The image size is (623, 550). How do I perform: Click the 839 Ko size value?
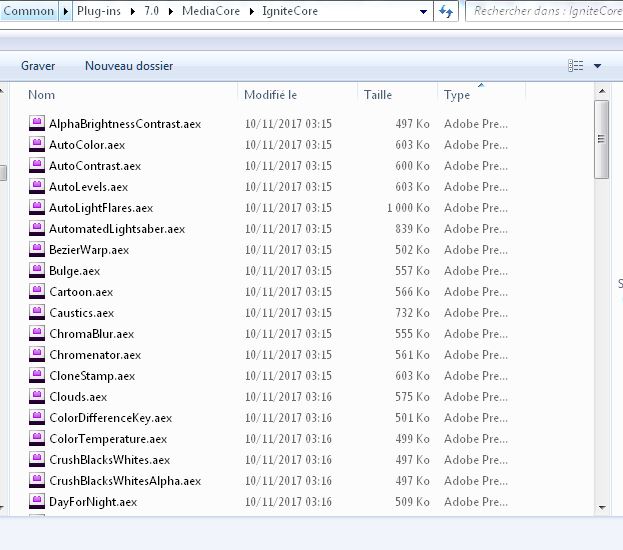412,229
